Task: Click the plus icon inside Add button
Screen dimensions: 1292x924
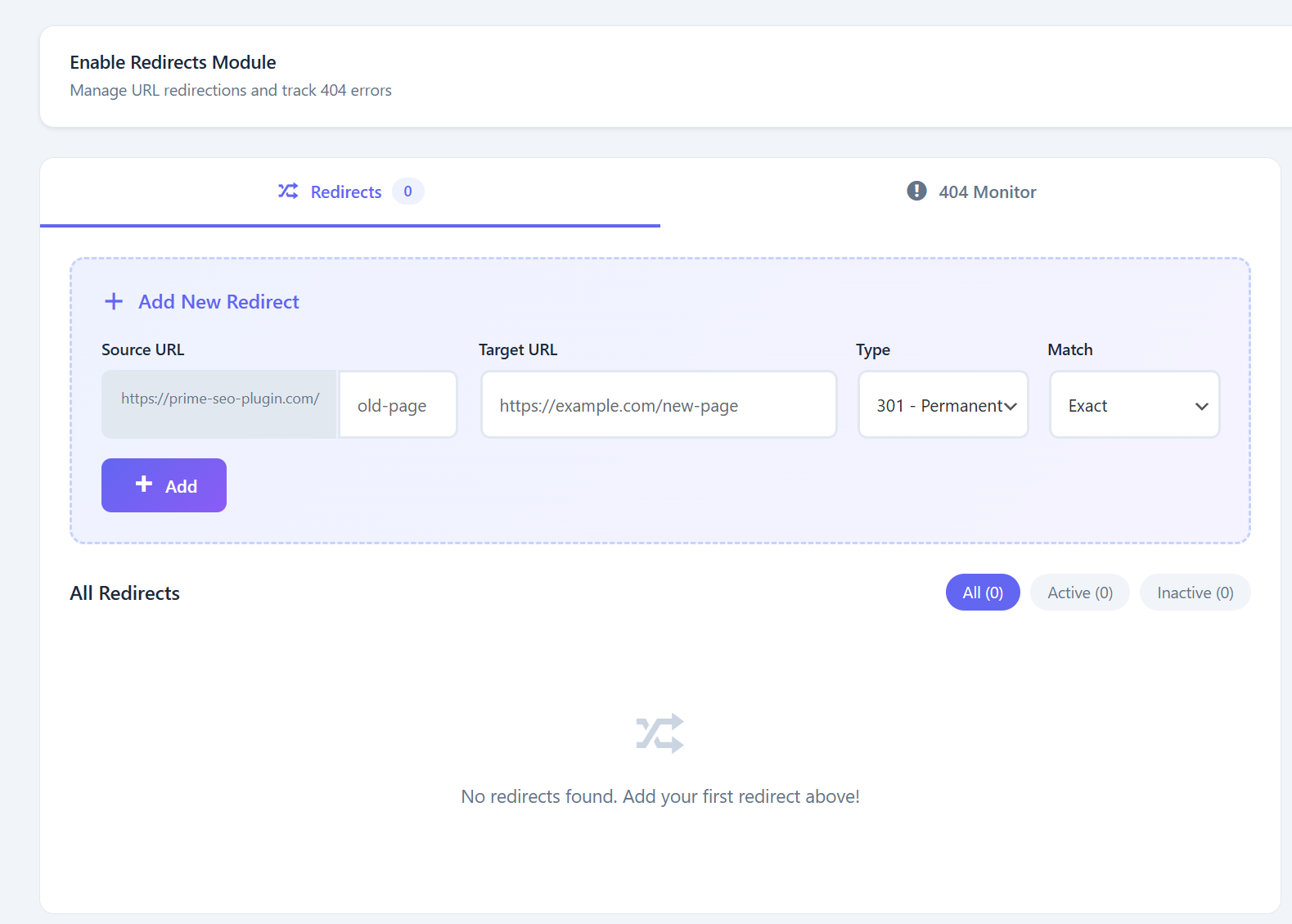Action: (144, 485)
